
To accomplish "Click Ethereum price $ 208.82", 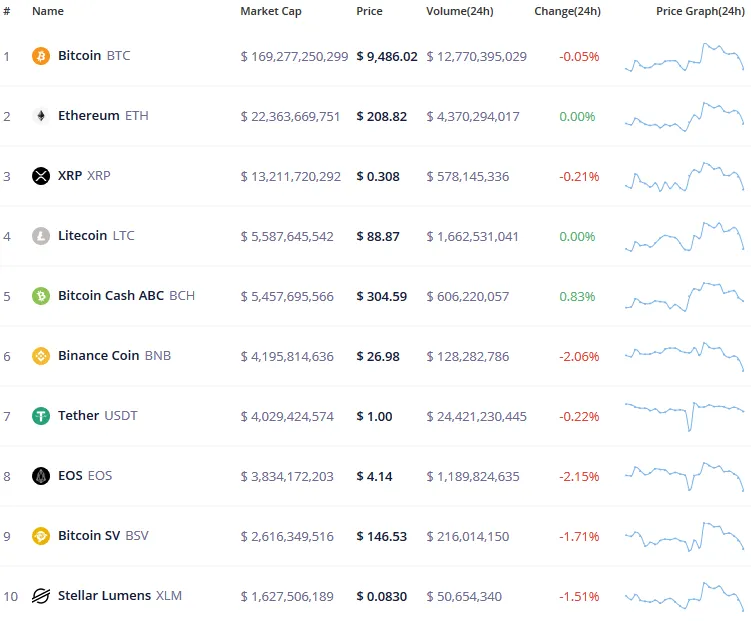I will coord(382,116).
